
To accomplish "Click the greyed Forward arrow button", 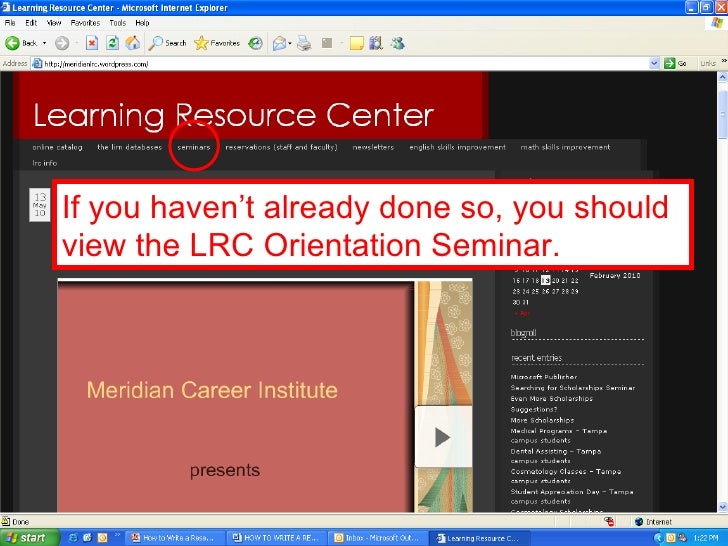I will pos(62,43).
